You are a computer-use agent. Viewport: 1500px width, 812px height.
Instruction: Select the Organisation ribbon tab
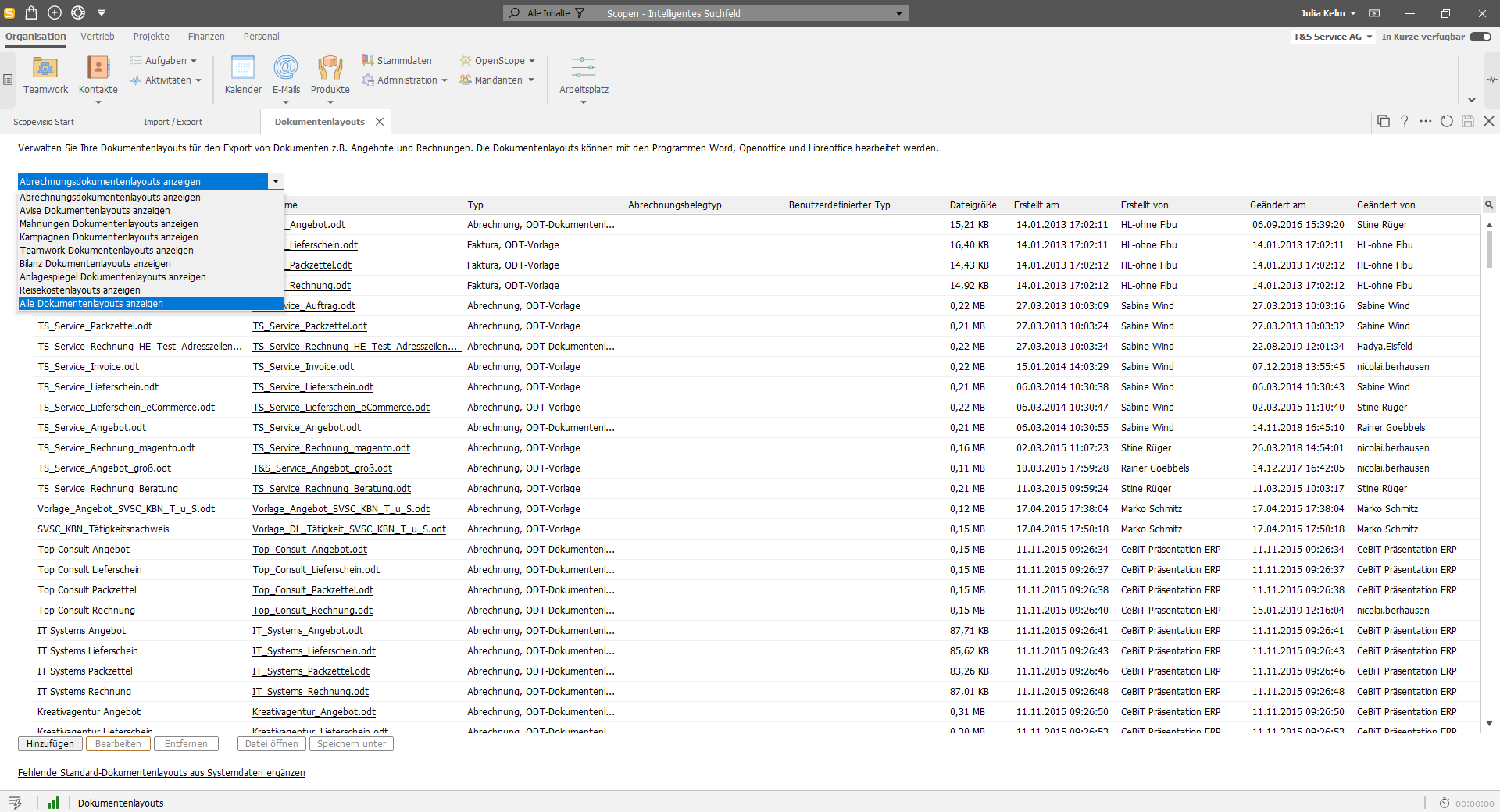36,37
